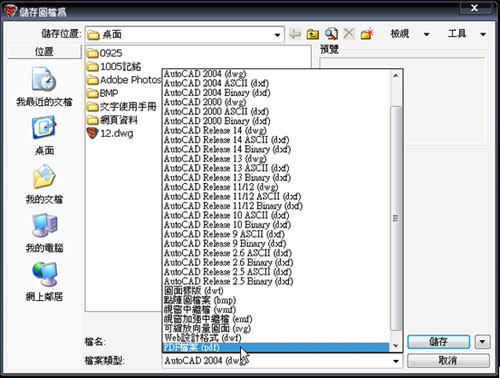Viewport: 500px width, 378px height.
Task: Click the 取消 cancel button
Action: [448, 361]
